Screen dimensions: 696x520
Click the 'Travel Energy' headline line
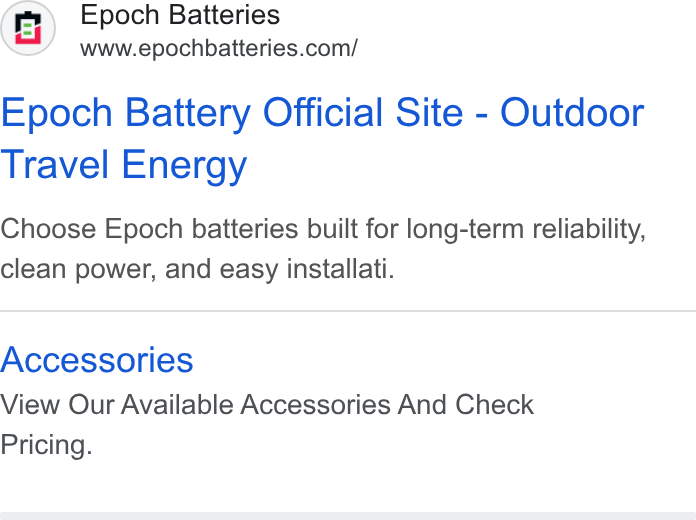(x=123, y=165)
